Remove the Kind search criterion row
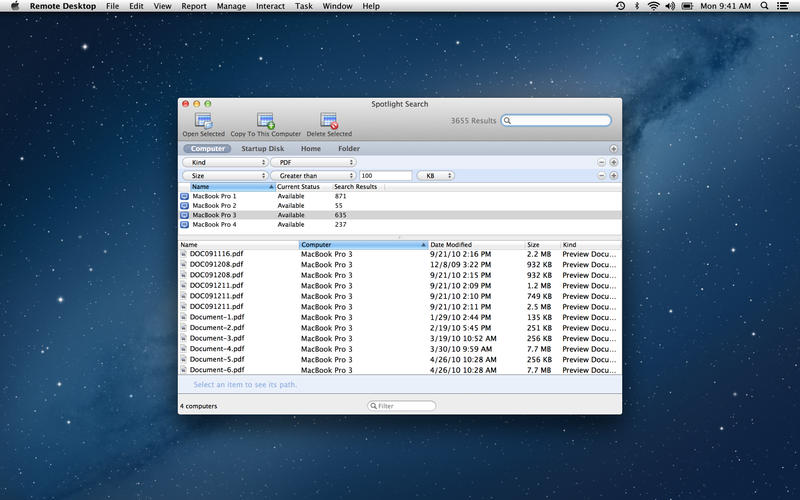 click(x=601, y=162)
